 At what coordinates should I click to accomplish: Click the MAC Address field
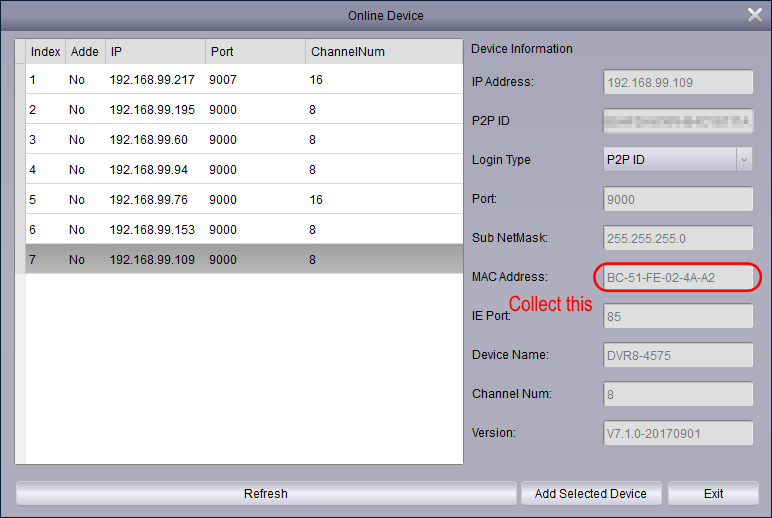[677, 277]
